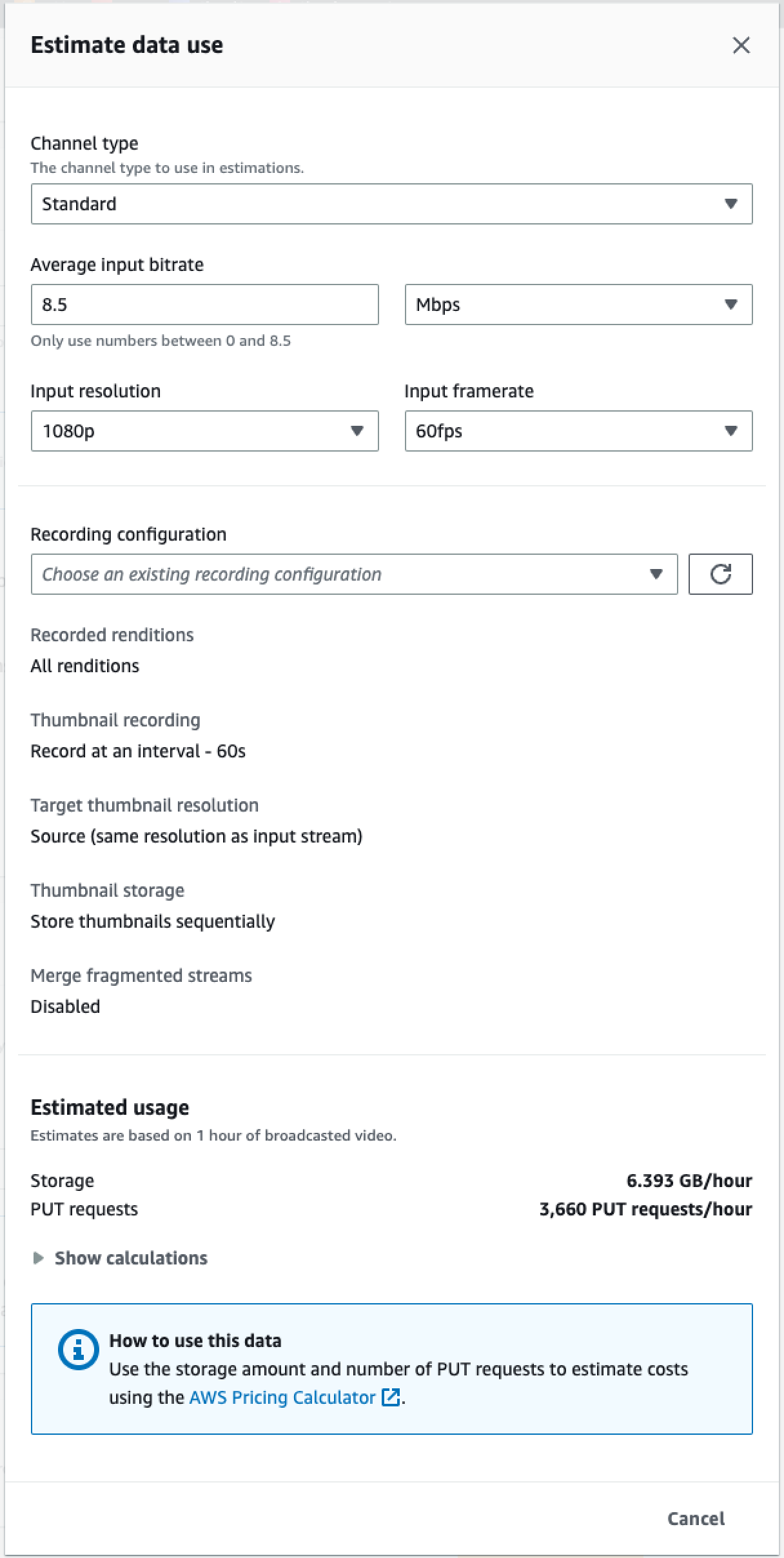Viewport: 784px width, 1558px height.
Task: Click the refresh recording configurations icon
Action: point(720,574)
